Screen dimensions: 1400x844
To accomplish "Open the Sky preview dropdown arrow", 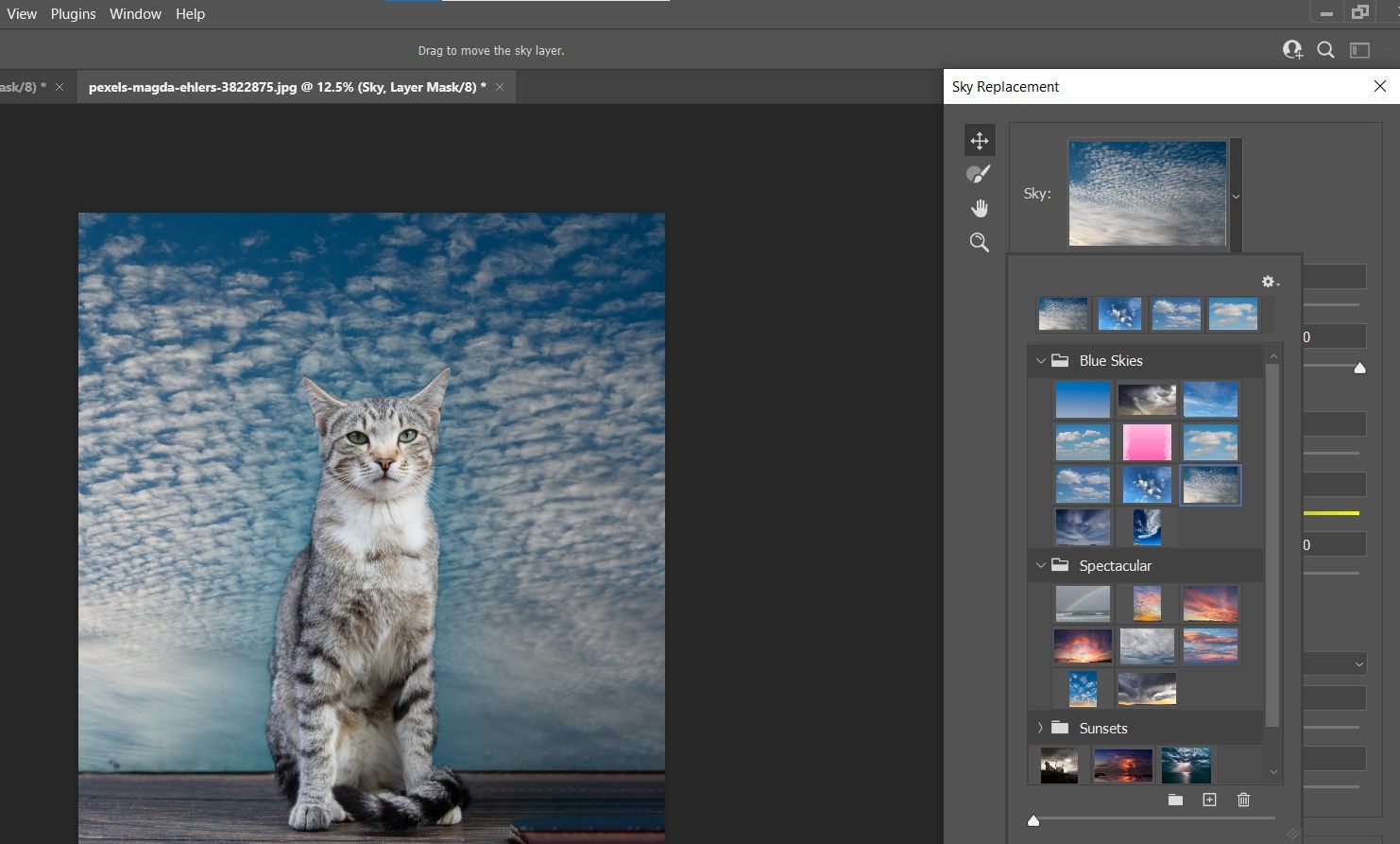I will click(1236, 197).
